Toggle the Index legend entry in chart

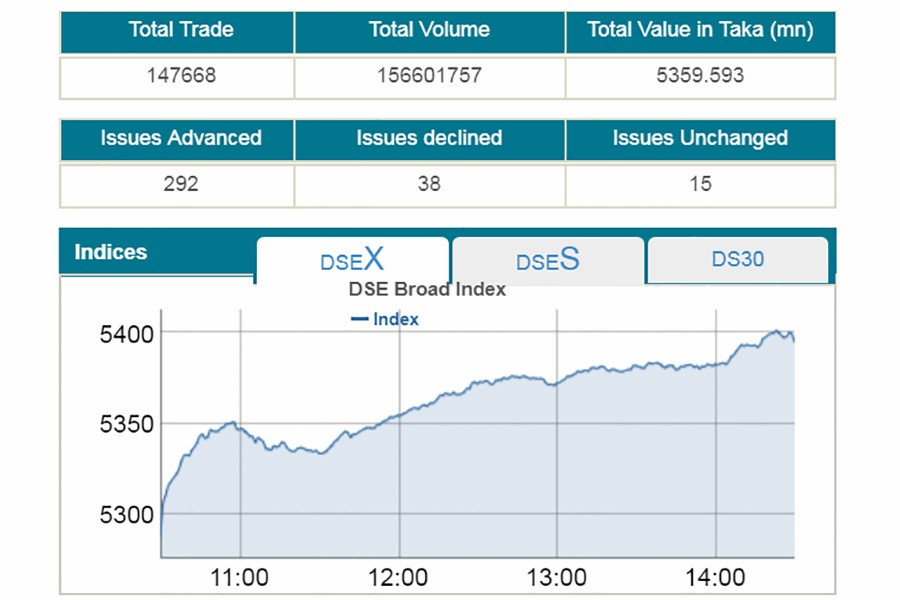click(x=385, y=320)
